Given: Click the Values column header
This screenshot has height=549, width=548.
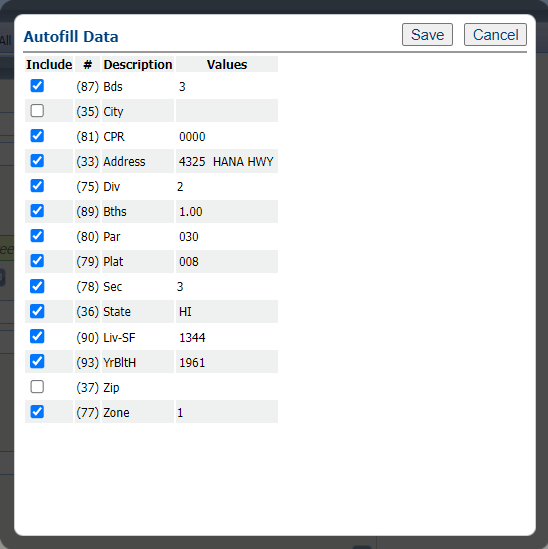Looking at the screenshot, I should tap(227, 64).
